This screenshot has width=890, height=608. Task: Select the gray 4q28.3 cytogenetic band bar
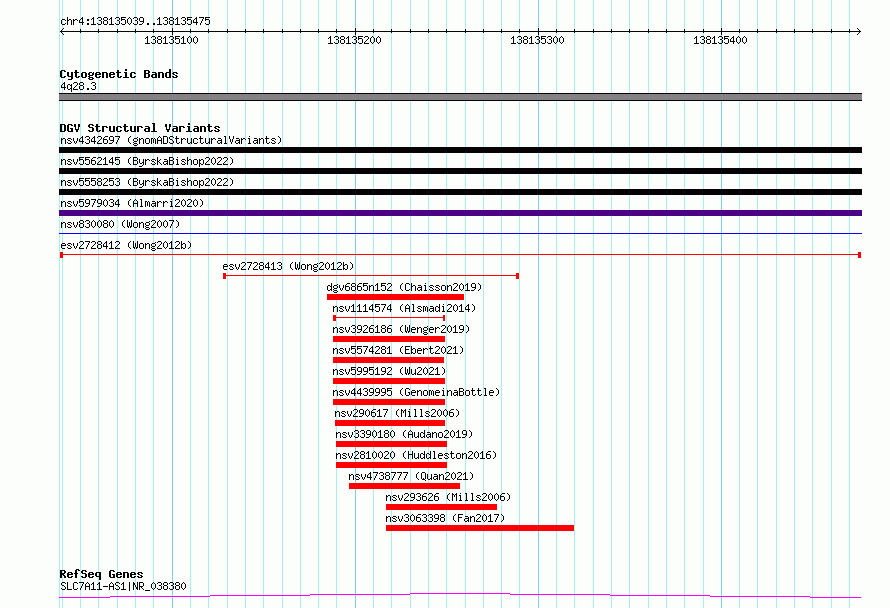point(460,97)
